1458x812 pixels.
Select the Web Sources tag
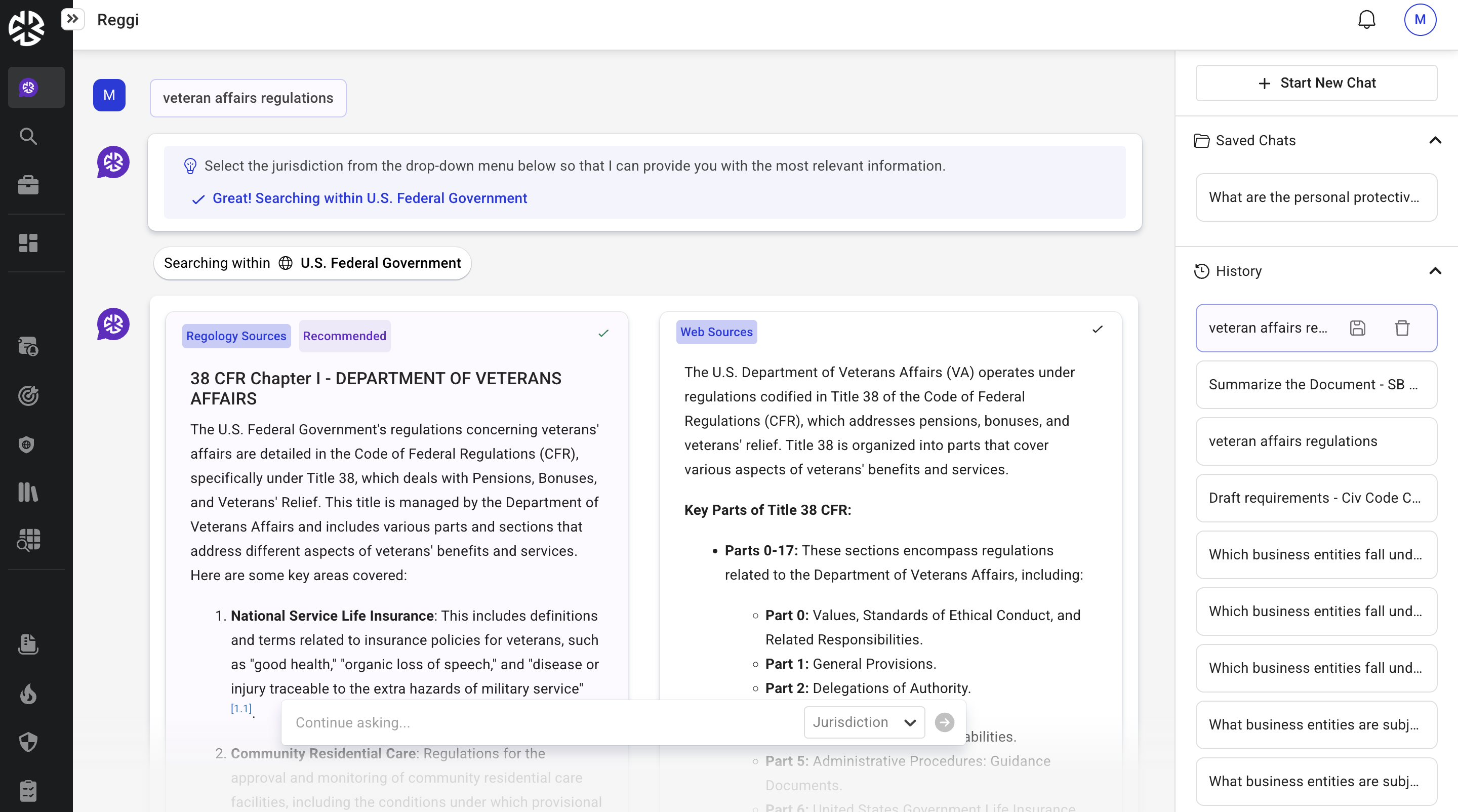tap(716, 332)
